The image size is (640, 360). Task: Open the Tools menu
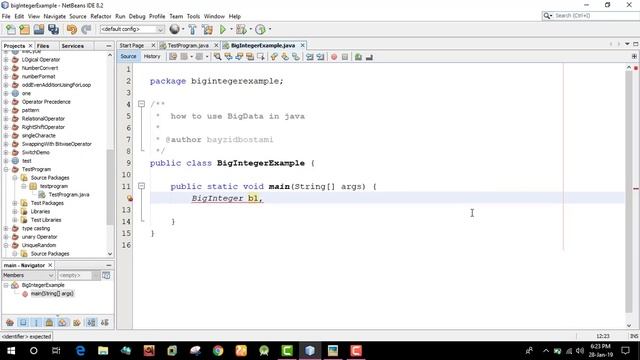click(193, 16)
